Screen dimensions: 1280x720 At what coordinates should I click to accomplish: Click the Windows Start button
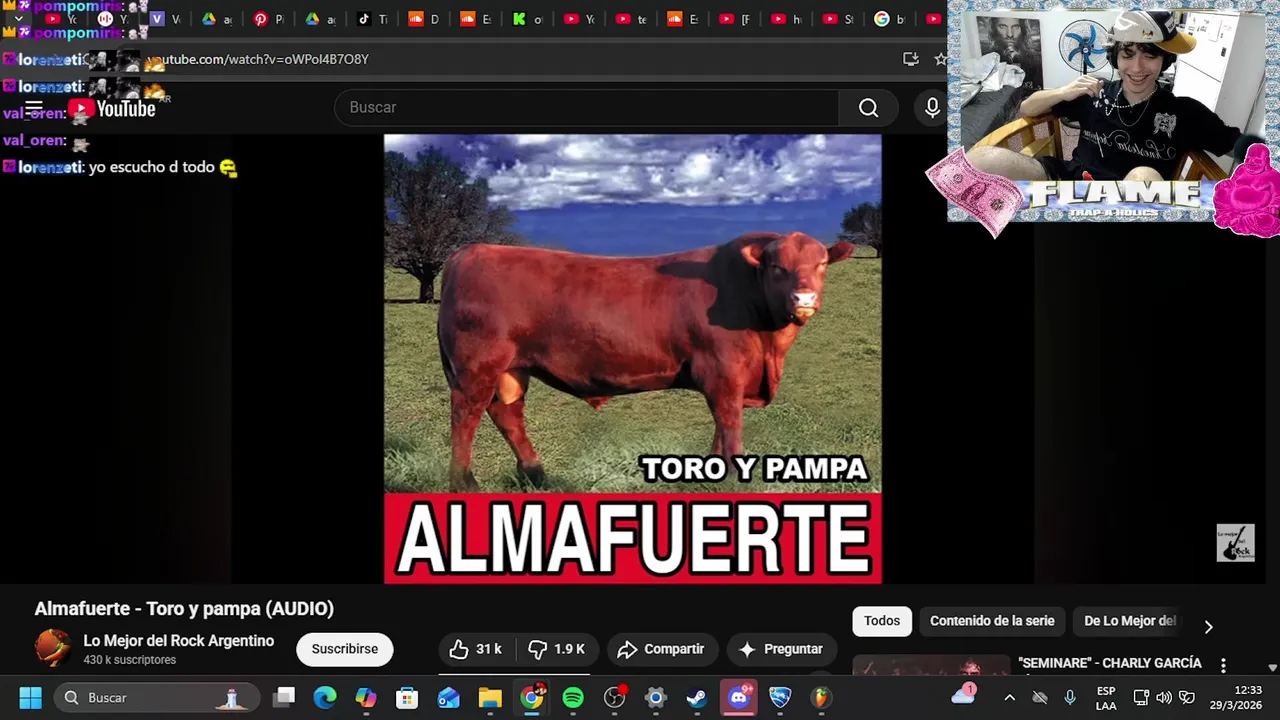30,697
